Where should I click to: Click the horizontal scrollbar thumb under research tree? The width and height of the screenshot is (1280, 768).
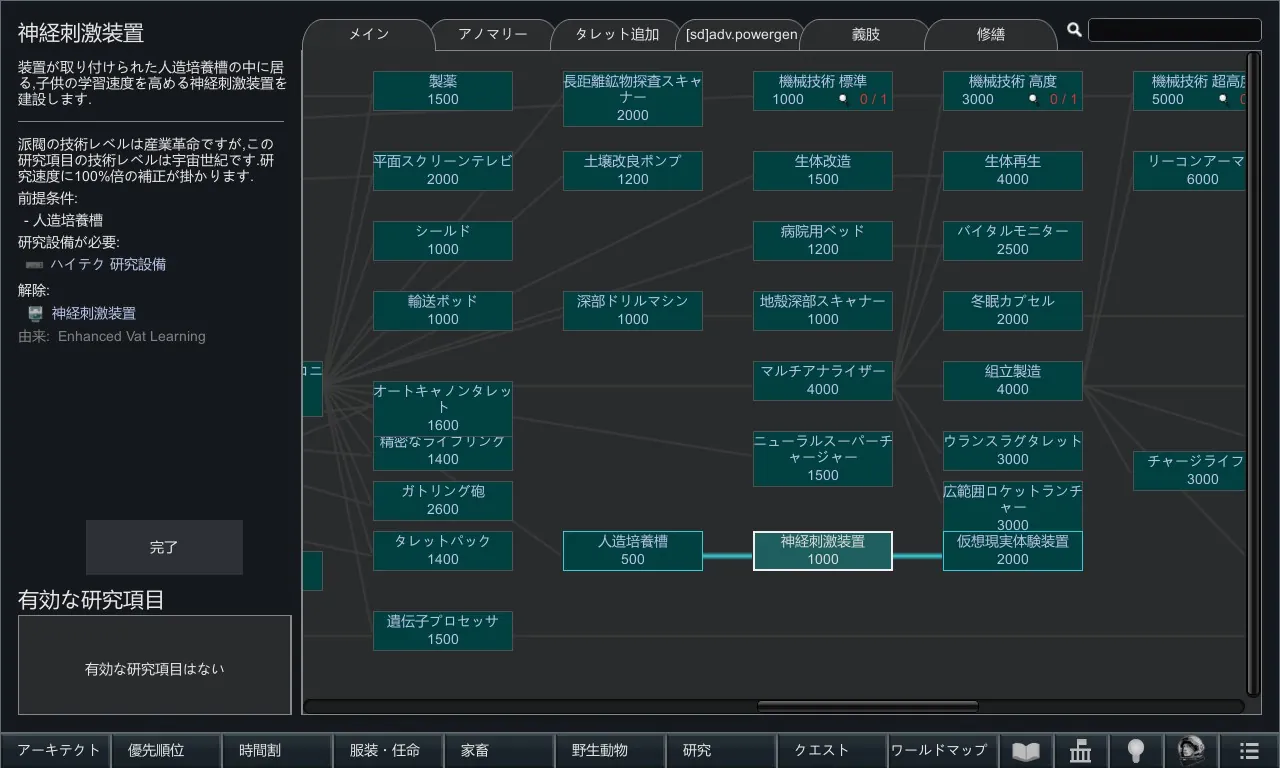pos(867,707)
